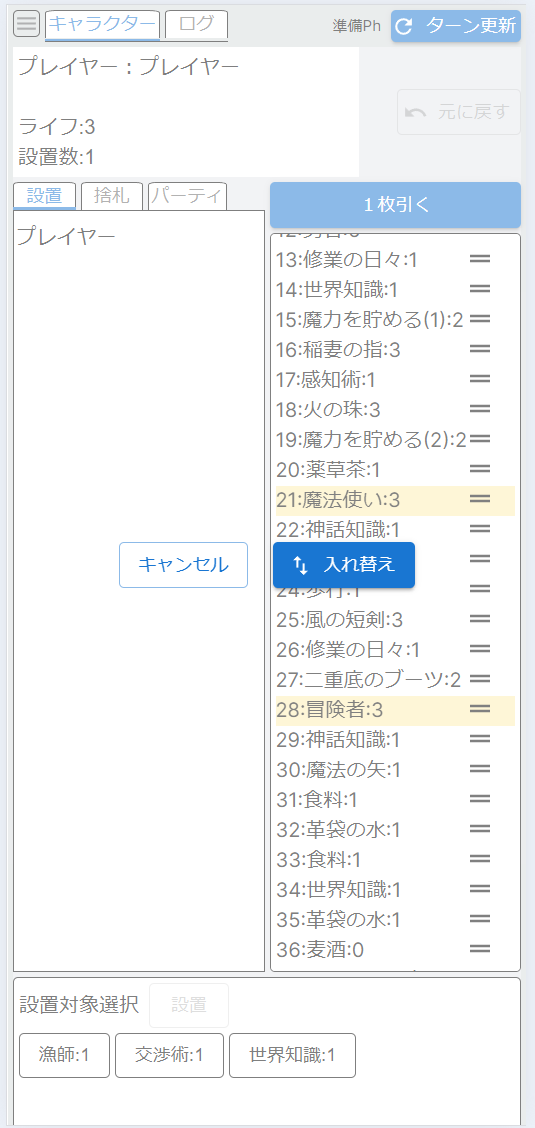This screenshot has height=1128, width=535.
Task: Click the 入れ替え swap button
Action: click(344, 565)
